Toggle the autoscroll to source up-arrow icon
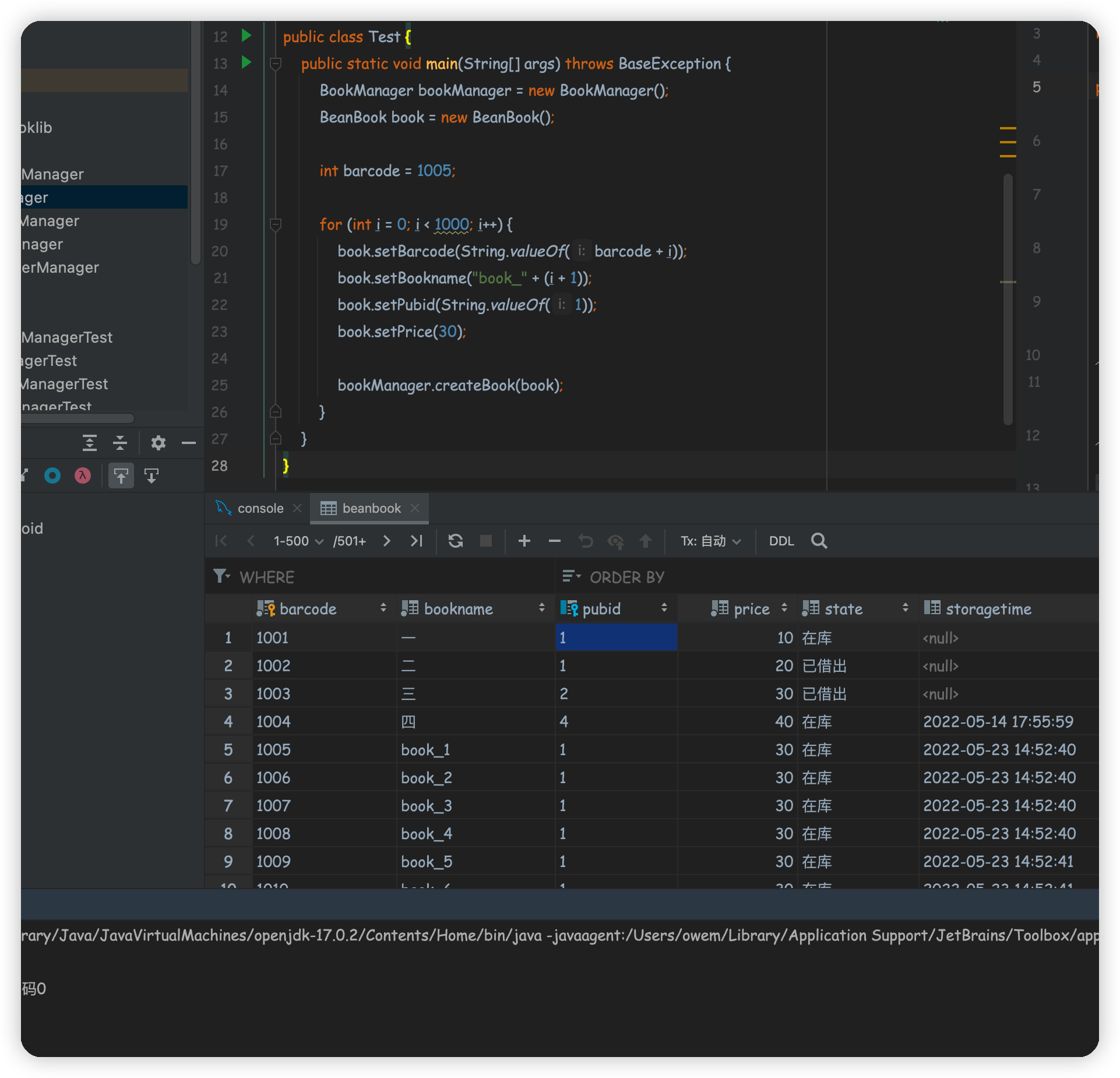The height and width of the screenshot is (1078, 1120). coord(121,475)
